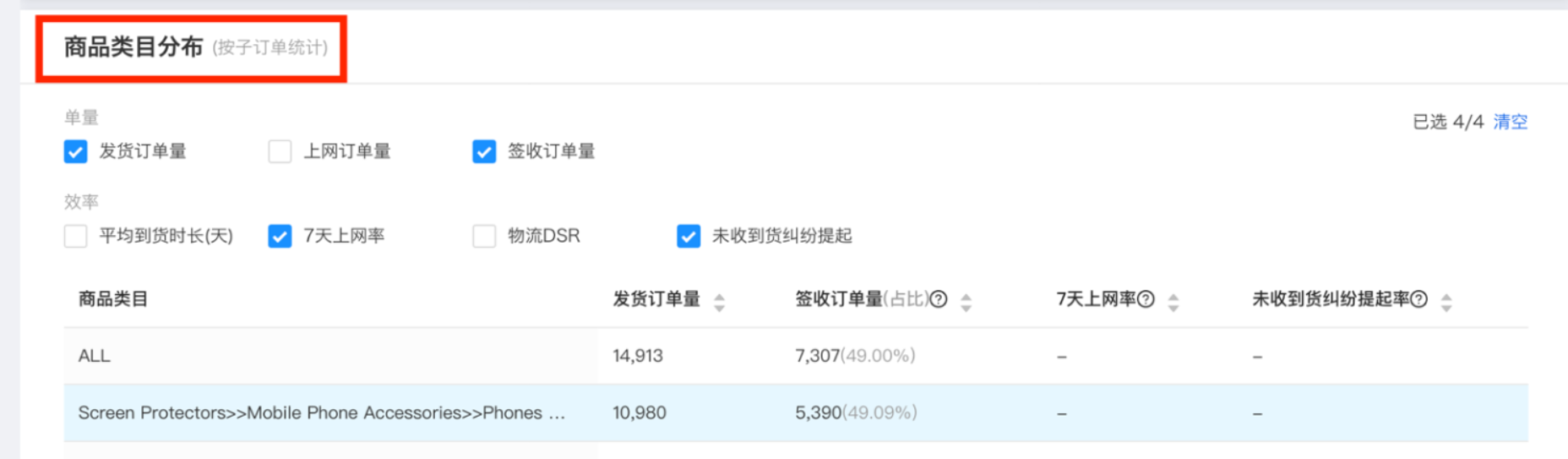Check the 物流DSR checkbox
1568x459 pixels.
coord(484,236)
